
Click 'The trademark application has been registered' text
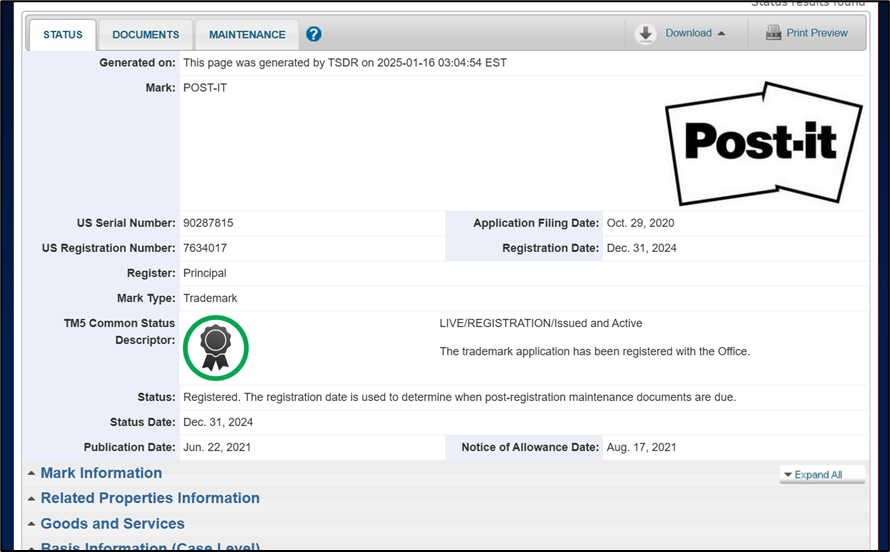point(594,352)
